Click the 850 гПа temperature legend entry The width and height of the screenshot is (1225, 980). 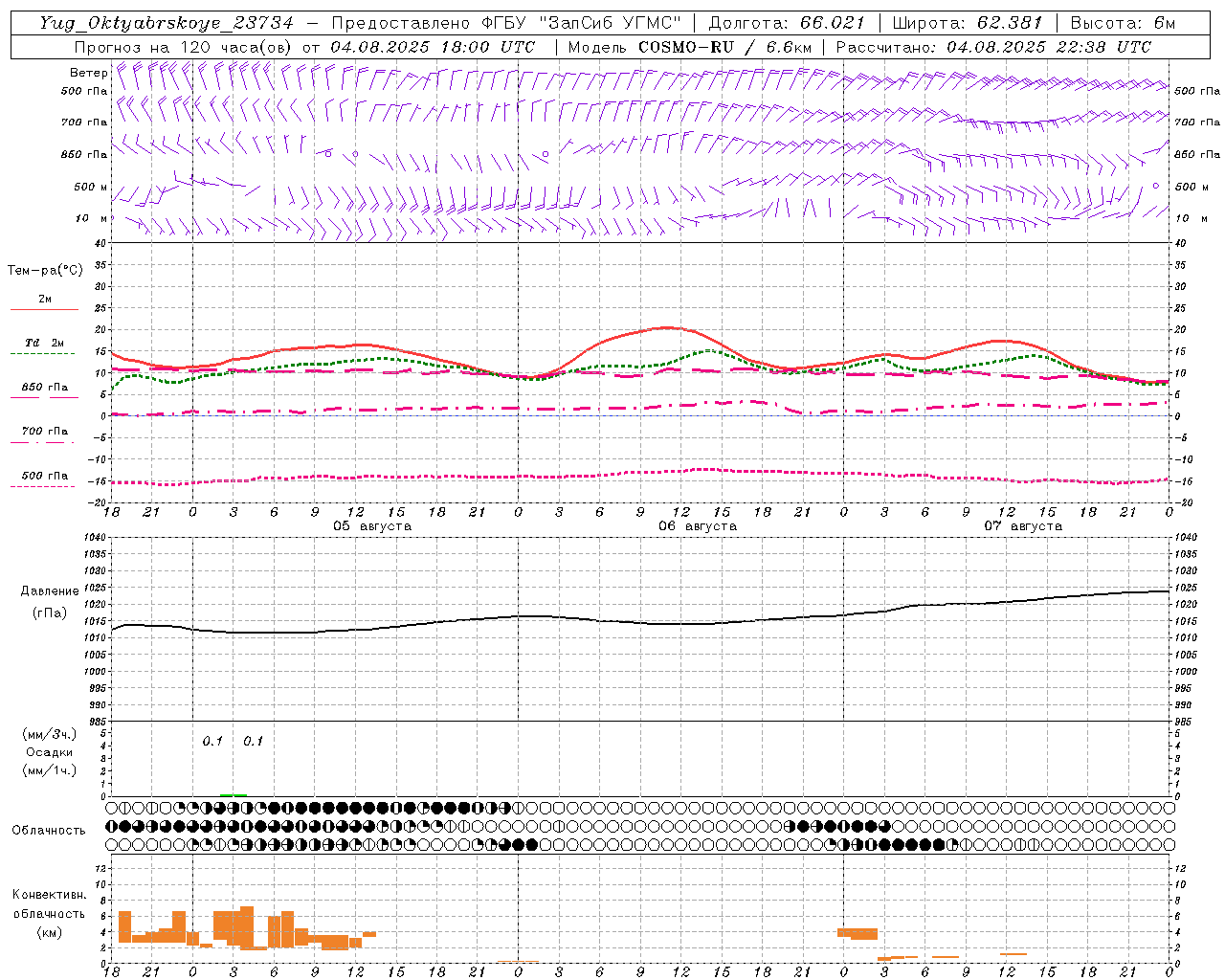click(x=44, y=388)
